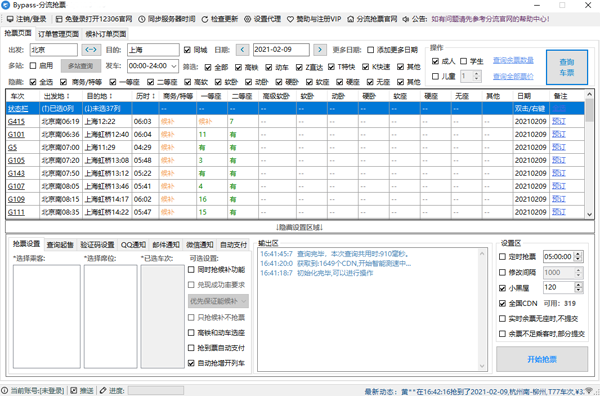Open the 查询起售 tab
The image size is (600, 396).
(x=60, y=244)
